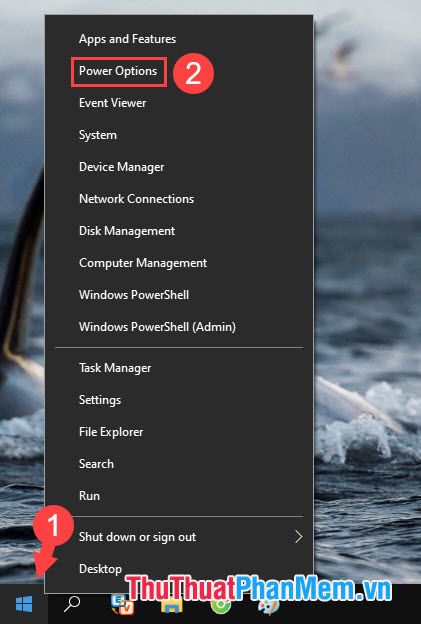Expand Shut down or sign out submenu

(x=179, y=537)
